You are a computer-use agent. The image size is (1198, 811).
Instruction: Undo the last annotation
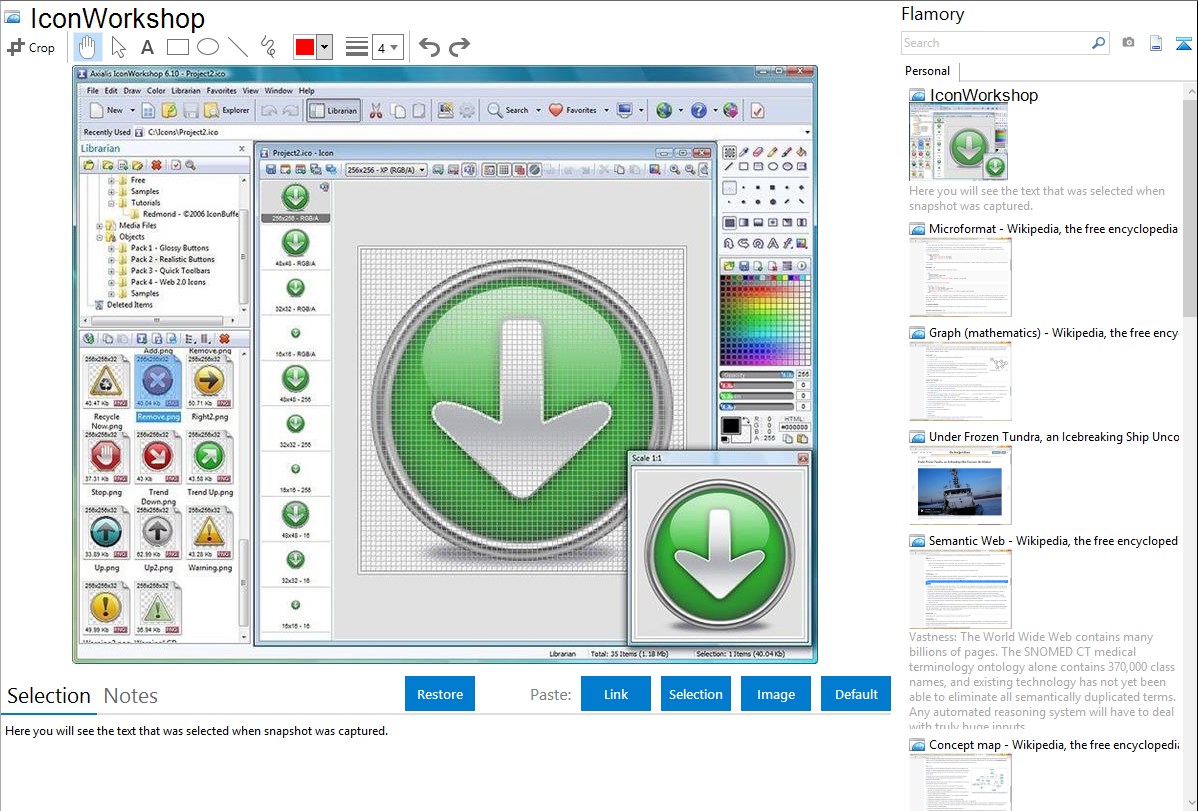(429, 47)
